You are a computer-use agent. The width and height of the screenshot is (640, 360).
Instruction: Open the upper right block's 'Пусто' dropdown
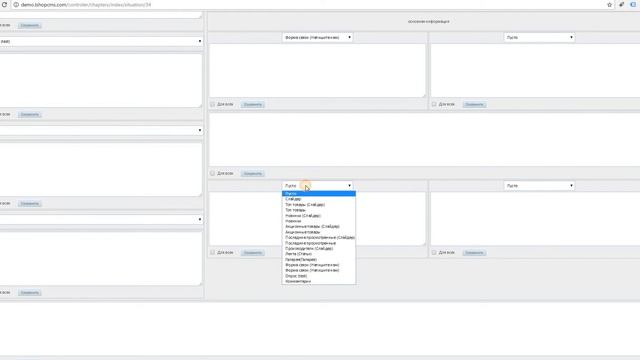tap(539, 37)
